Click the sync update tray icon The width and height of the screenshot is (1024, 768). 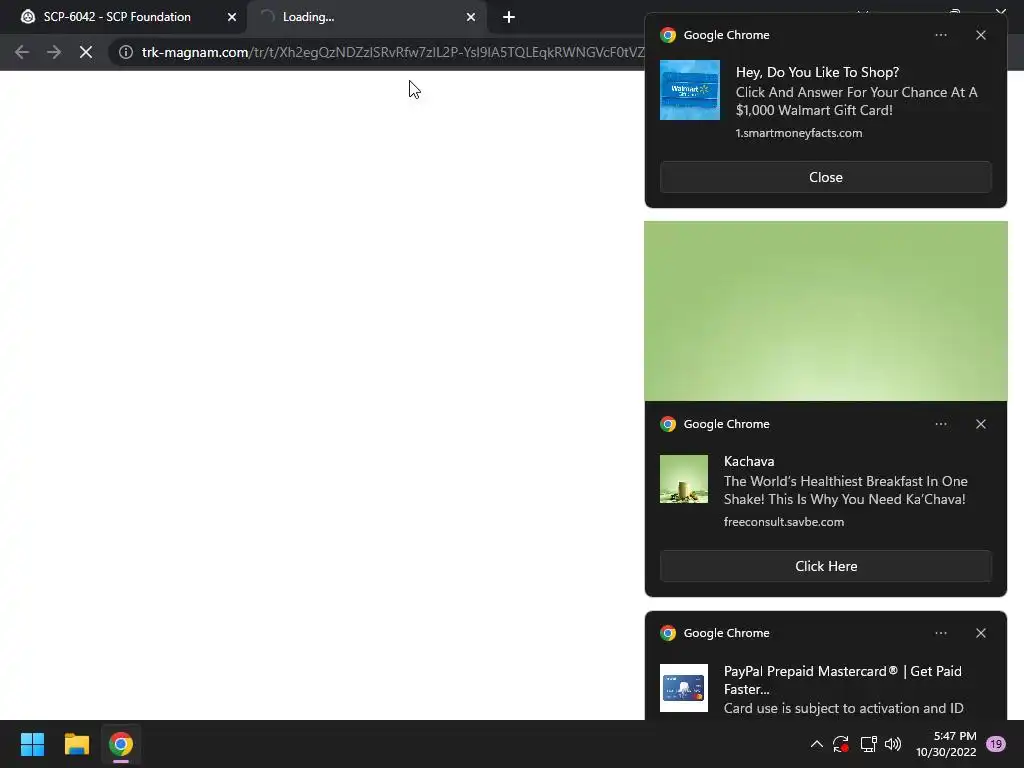(x=840, y=744)
